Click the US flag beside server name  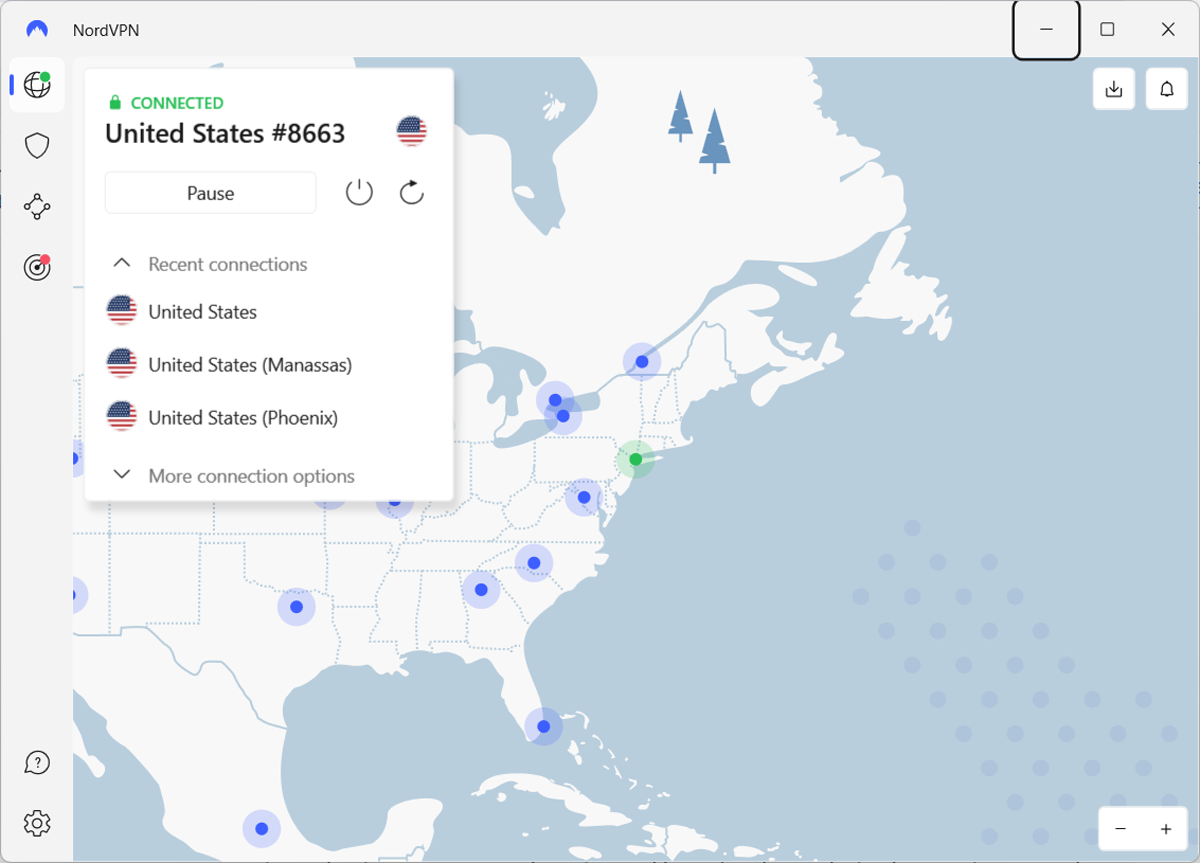412,131
